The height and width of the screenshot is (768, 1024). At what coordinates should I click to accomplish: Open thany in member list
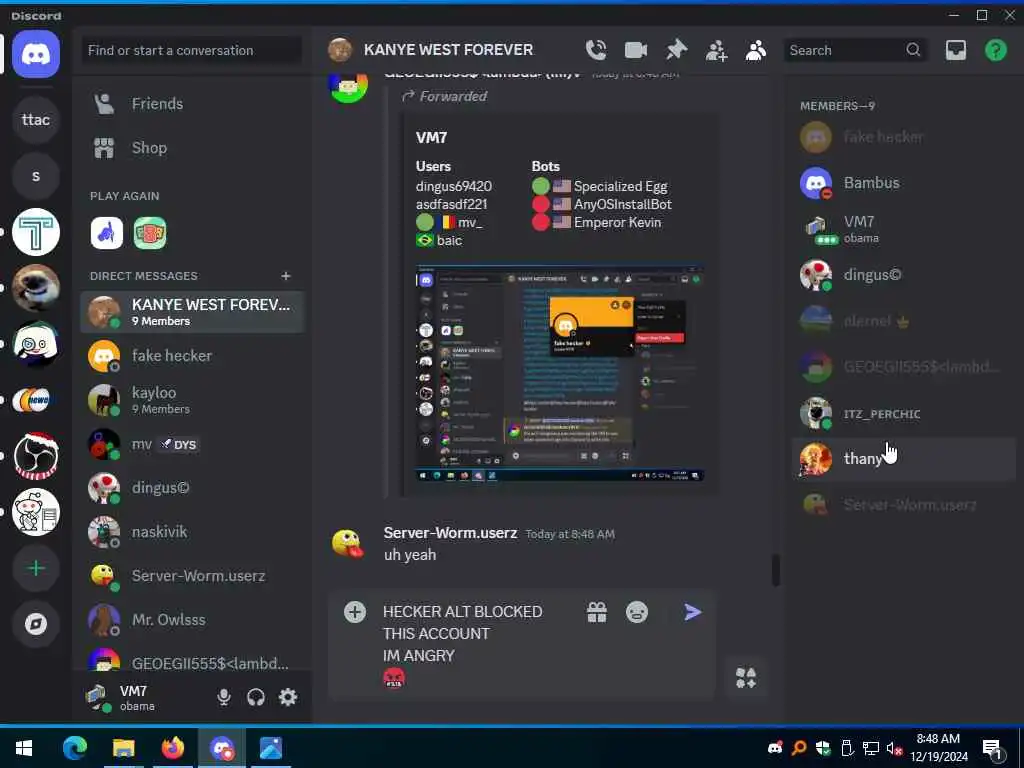(x=903, y=459)
